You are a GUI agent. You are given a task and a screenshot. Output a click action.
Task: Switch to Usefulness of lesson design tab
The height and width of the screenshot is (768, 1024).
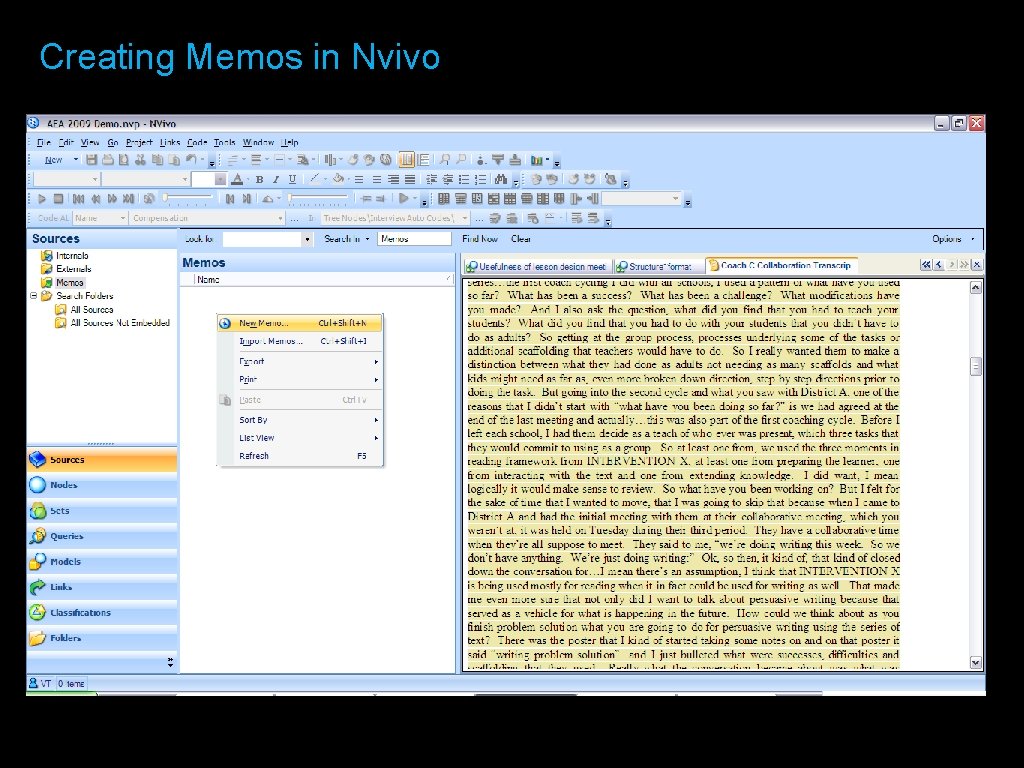click(x=537, y=266)
